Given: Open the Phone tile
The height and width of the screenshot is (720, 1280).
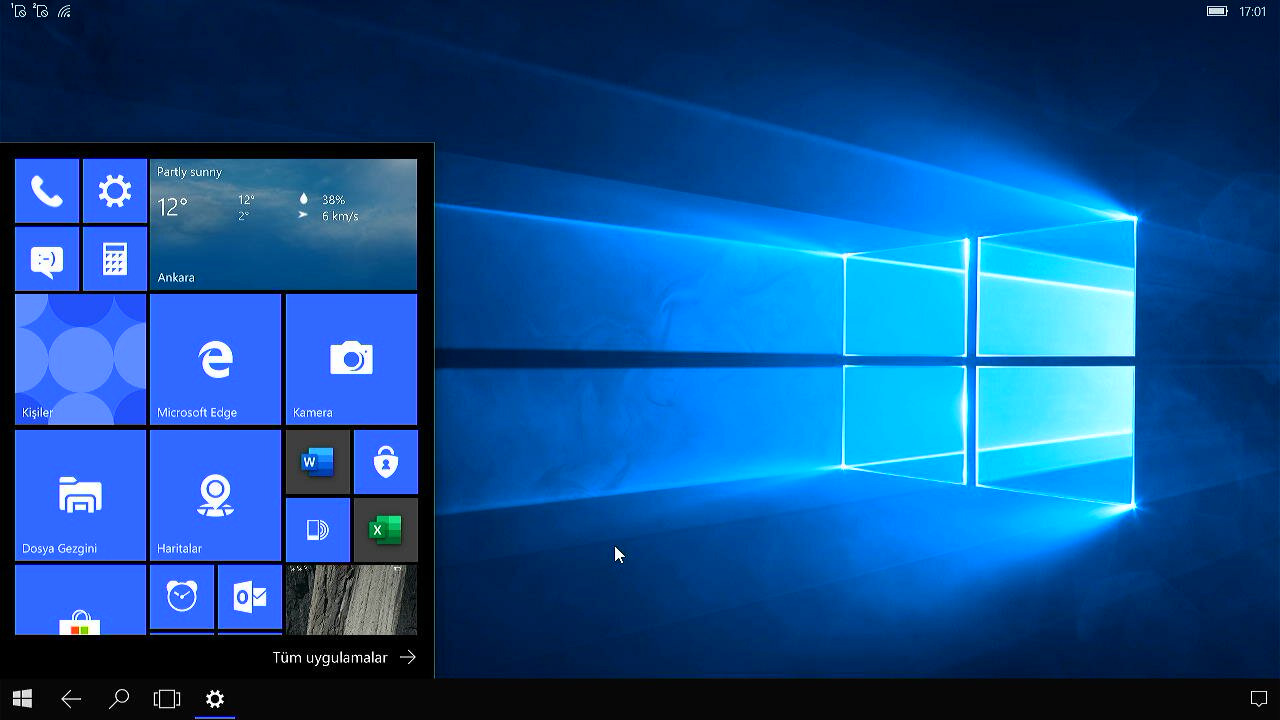Looking at the screenshot, I should pos(47,191).
